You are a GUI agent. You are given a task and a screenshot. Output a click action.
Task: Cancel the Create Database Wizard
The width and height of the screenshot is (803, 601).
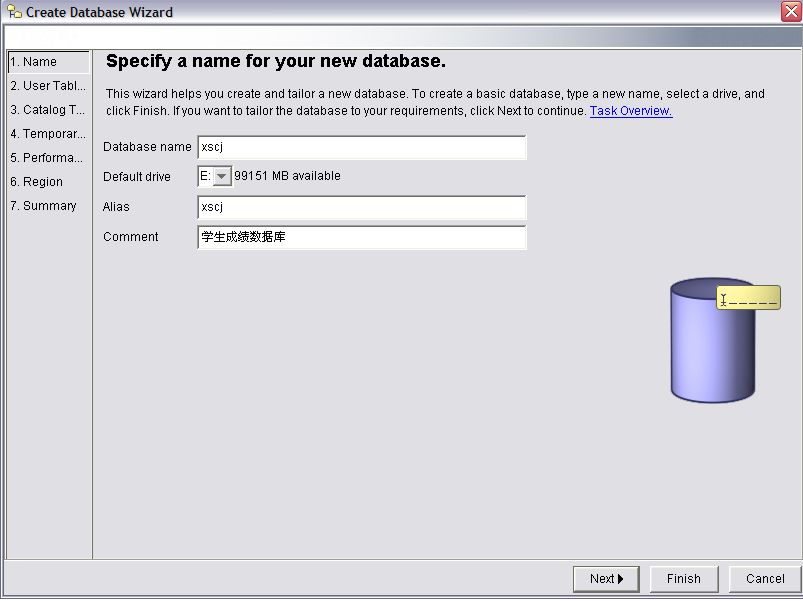(765, 579)
